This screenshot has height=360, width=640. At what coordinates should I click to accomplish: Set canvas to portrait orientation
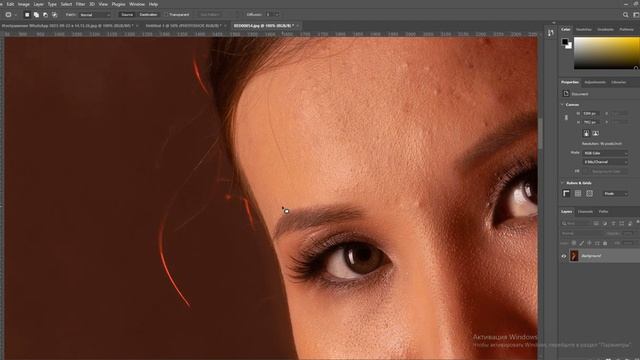tap(586, 133)
